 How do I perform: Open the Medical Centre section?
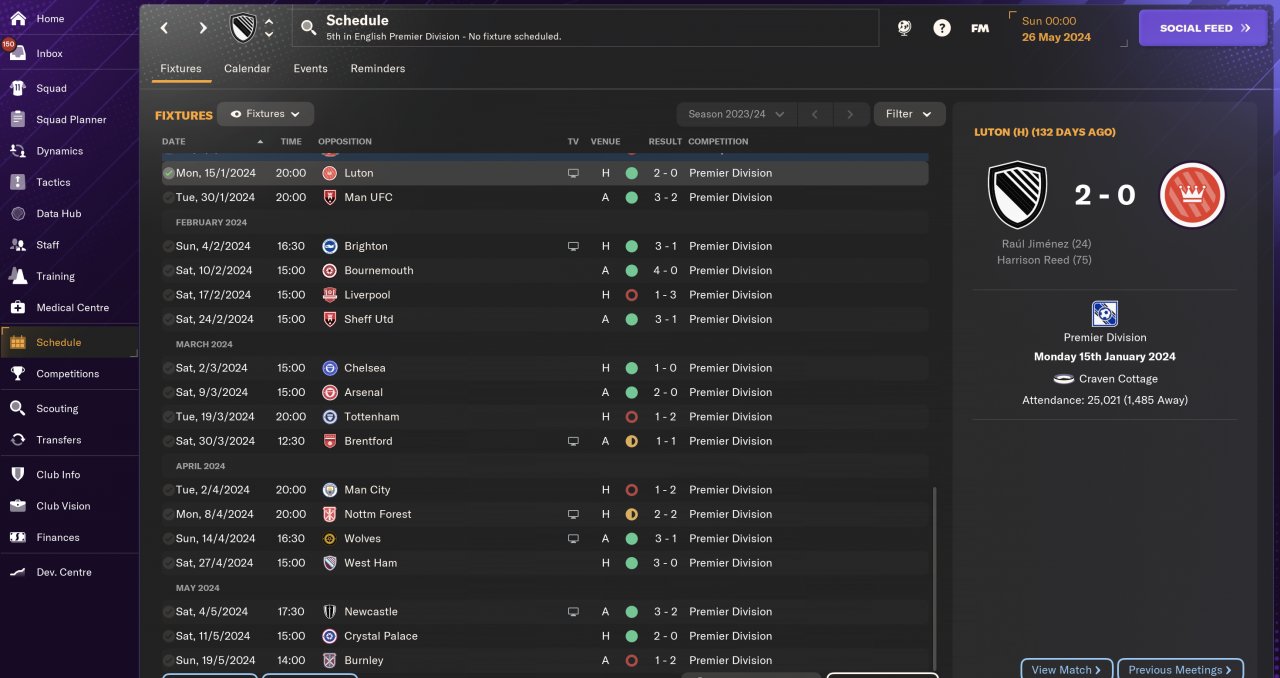click(x=72, y=308)
